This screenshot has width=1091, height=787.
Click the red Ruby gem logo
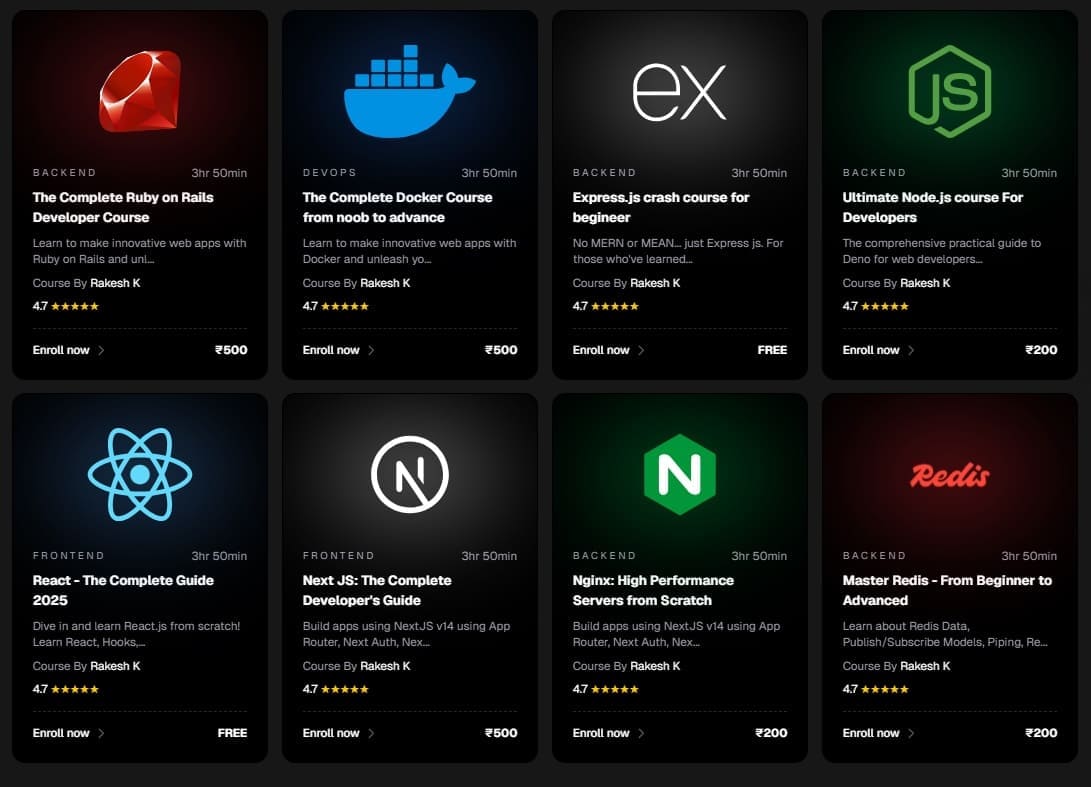click(140, 91)
